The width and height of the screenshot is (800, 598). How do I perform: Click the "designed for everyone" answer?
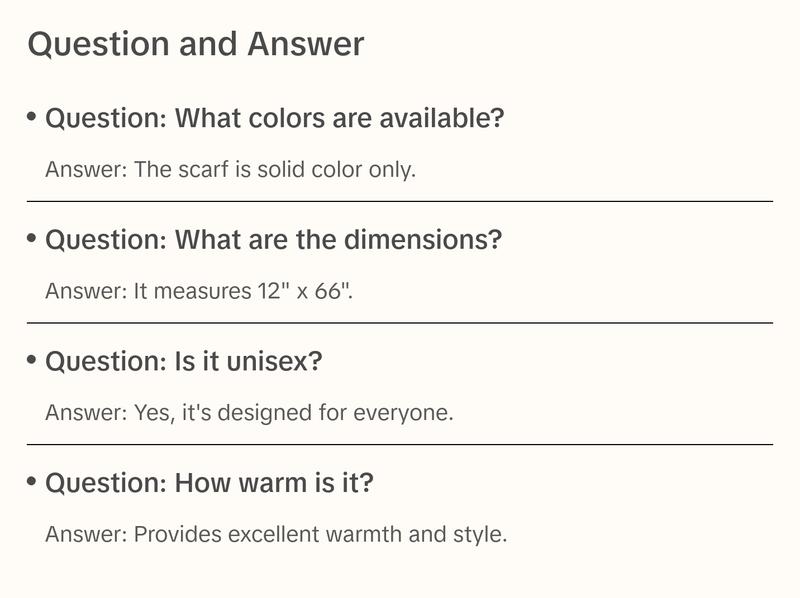tap(249, 413)
